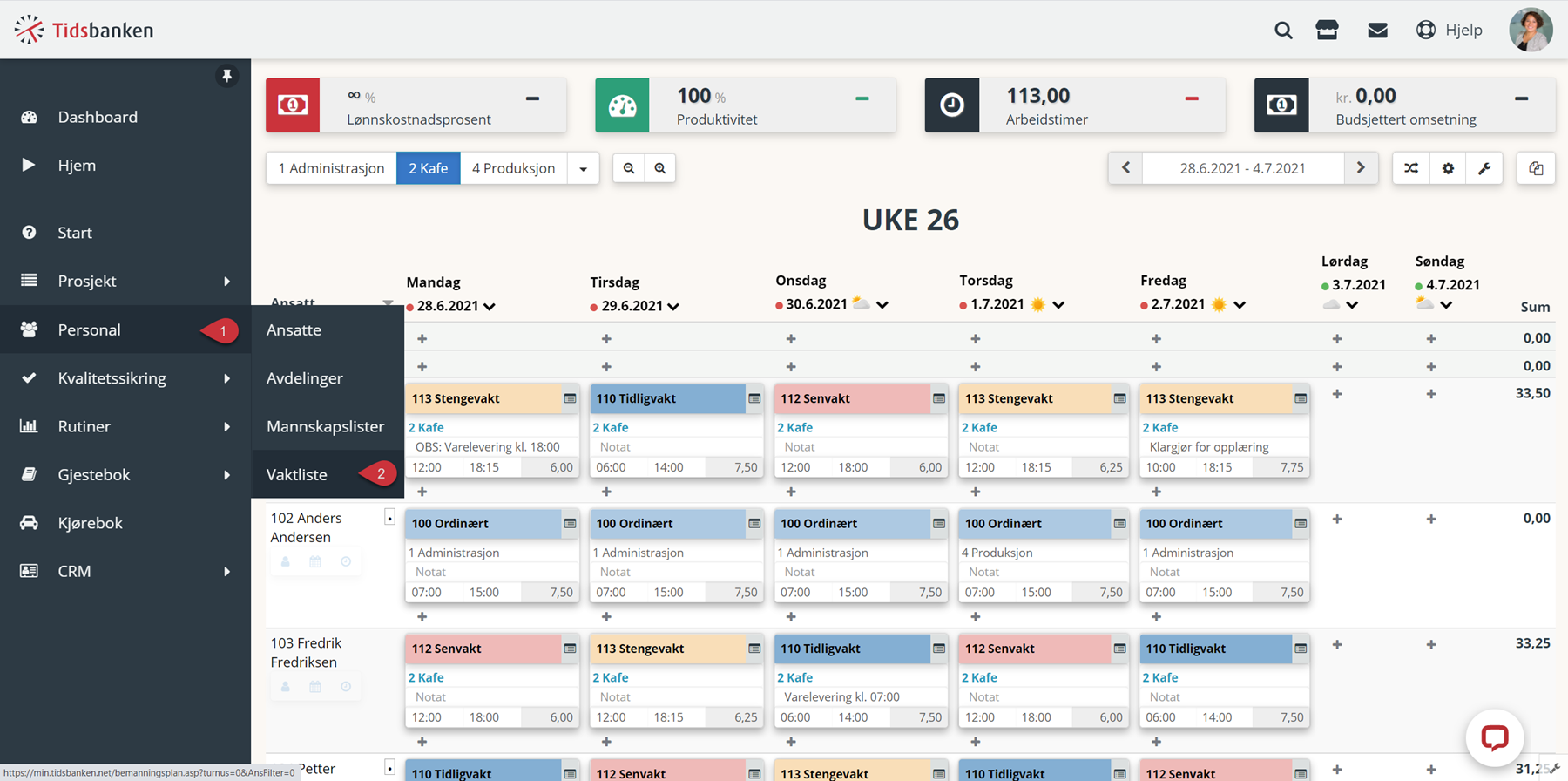Screen dimensions: 1568x781
Task: Click the Friday 113 Stengevakt shift header
Action: [x=1216, y=398]
